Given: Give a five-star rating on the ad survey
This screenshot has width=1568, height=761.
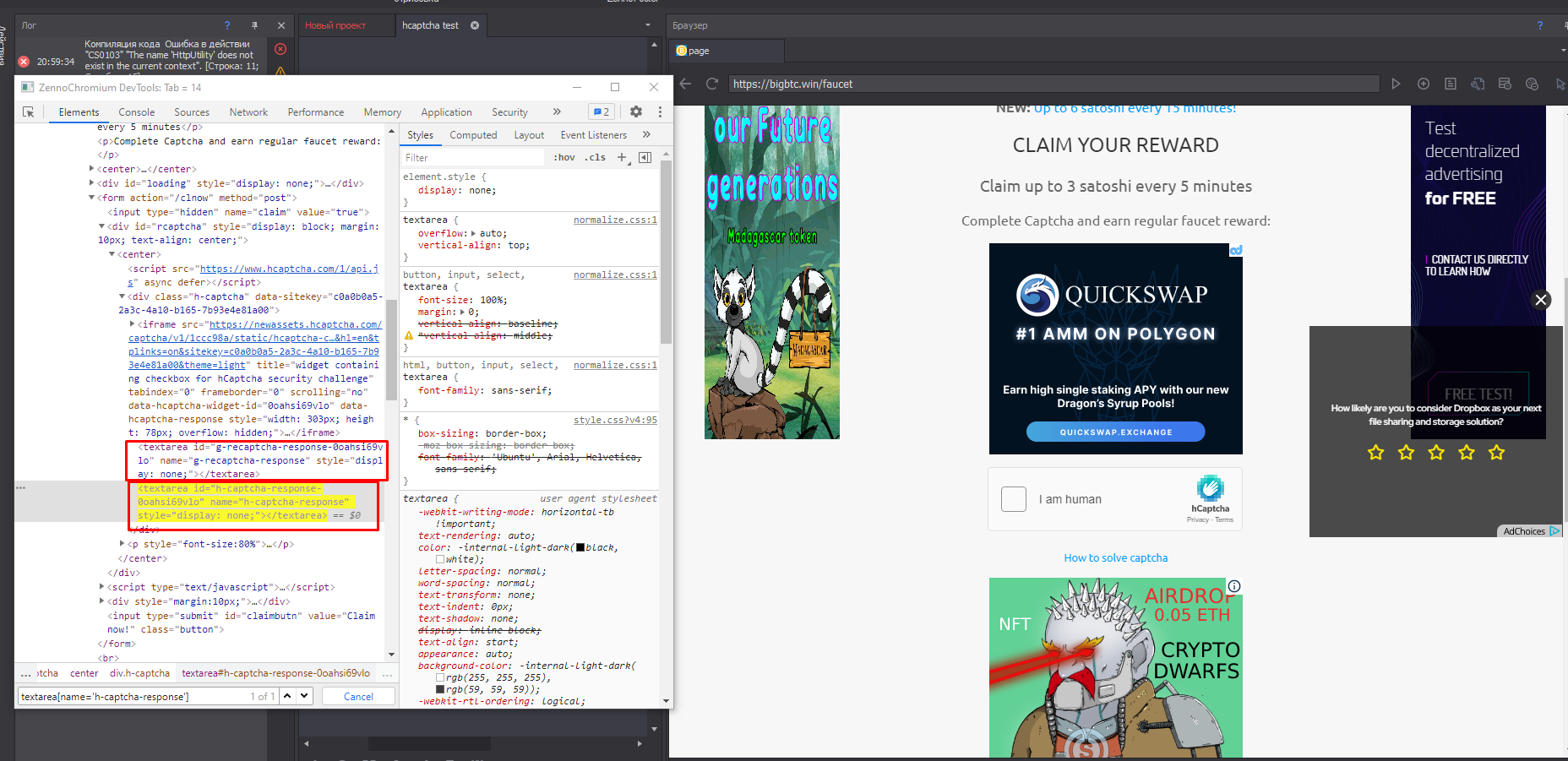Looking at the screenshot, I should coord(1496,453).
